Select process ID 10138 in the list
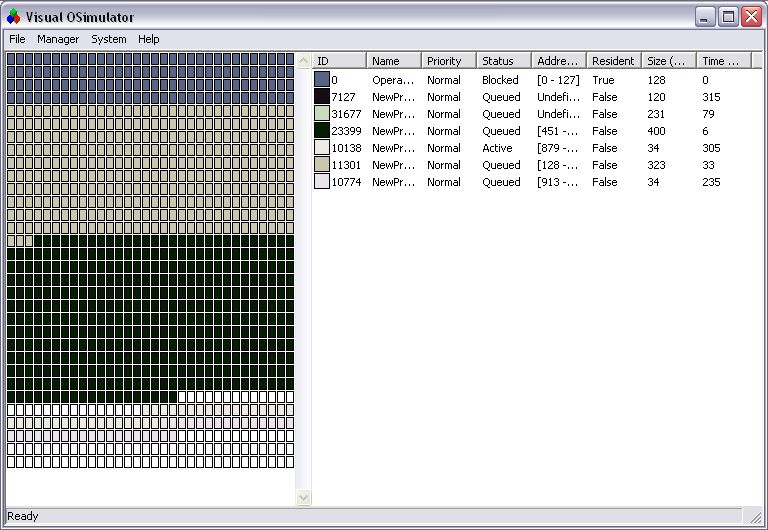This screenshot has height=530, width=768. pos(346,148)
